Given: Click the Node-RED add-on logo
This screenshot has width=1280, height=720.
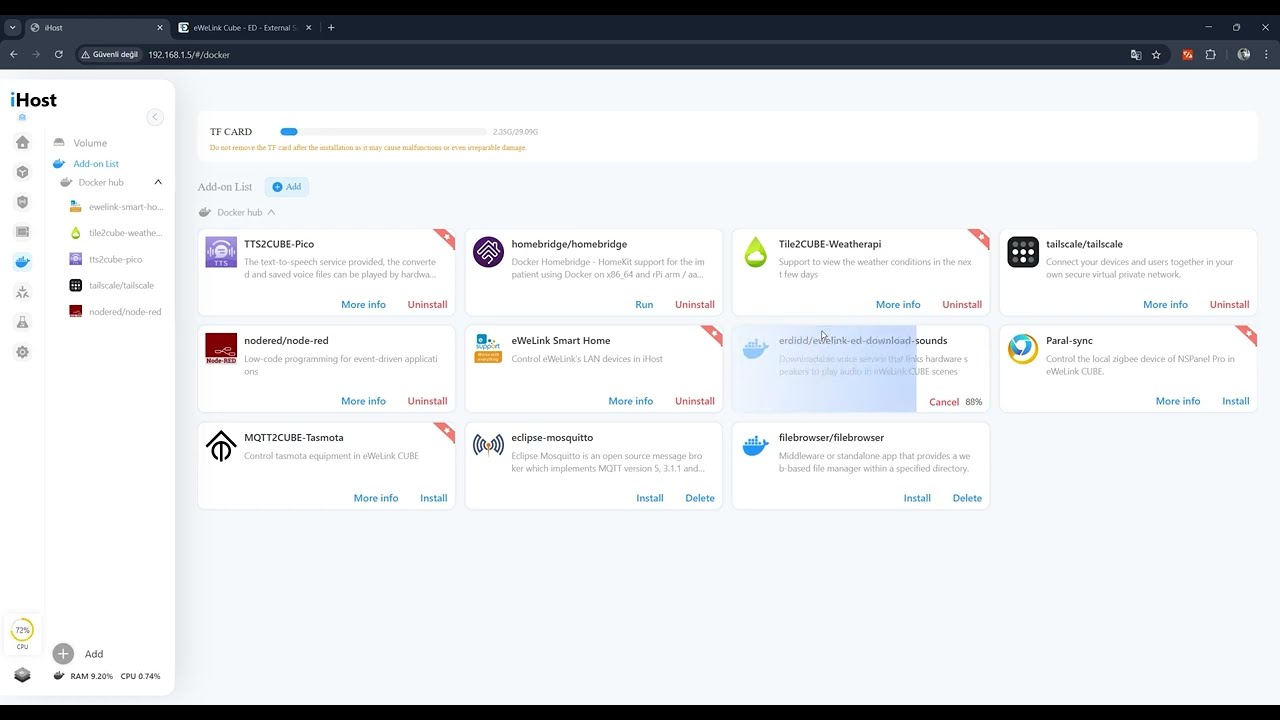Looking at the screenshot, I should pyautogui.click(x=221, y=349).
